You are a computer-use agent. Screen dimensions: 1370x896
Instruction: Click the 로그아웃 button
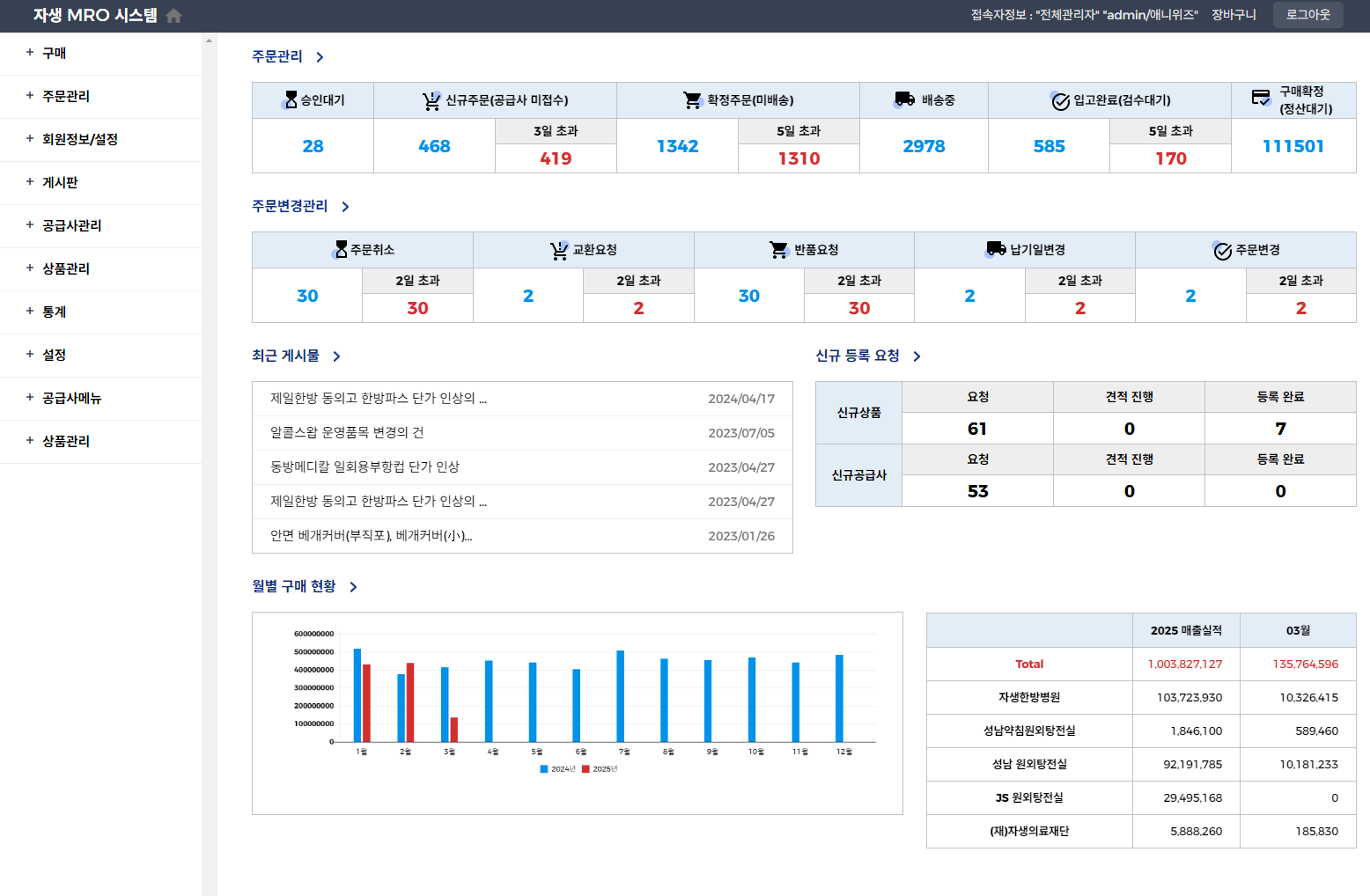pos(1307,15)
